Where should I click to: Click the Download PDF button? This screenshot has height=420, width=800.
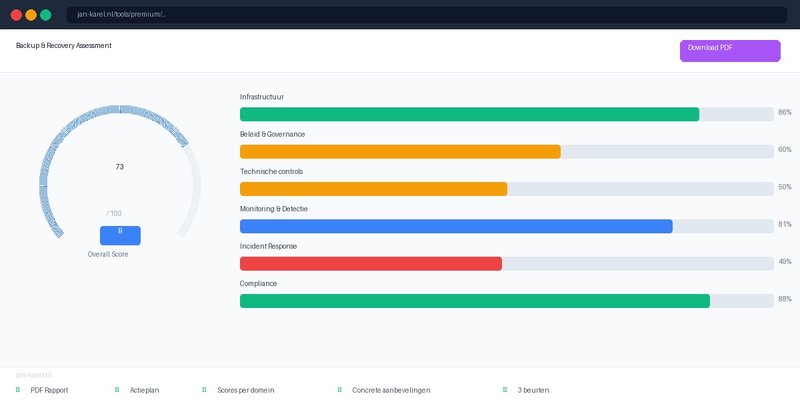click(729, 50)
